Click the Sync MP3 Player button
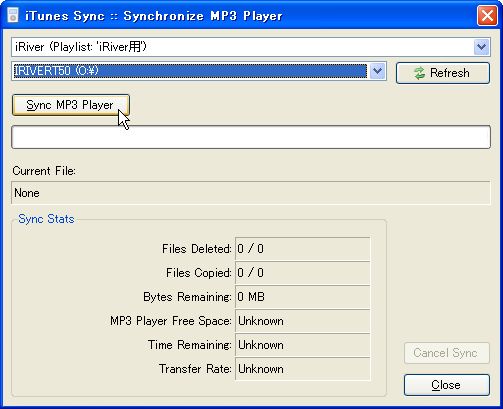This screenshot has height=409, width=503. pos(71,105)
